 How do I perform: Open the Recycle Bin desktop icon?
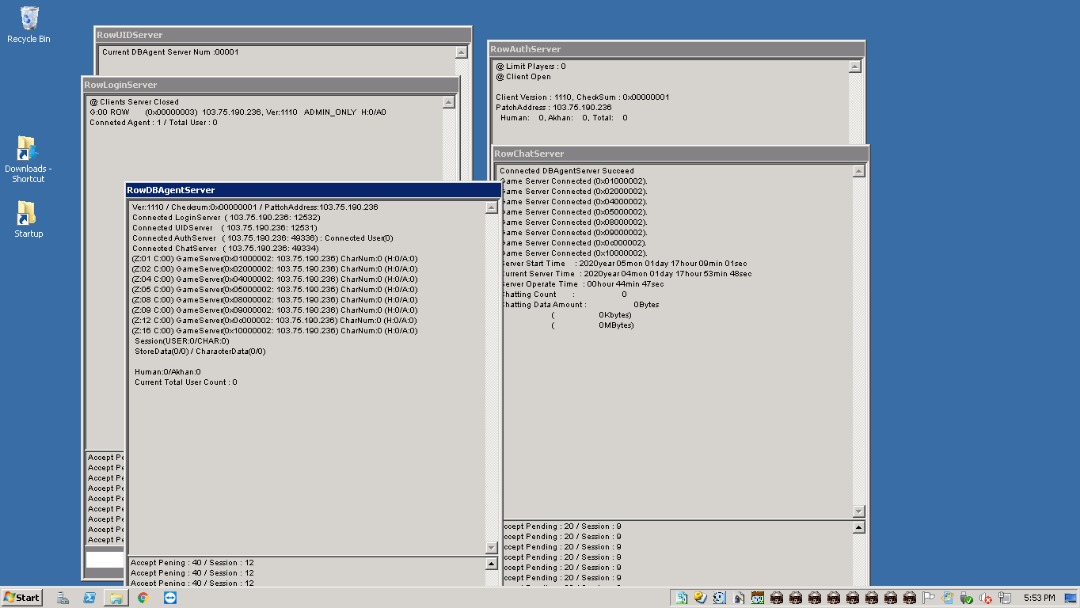(29, 25)
